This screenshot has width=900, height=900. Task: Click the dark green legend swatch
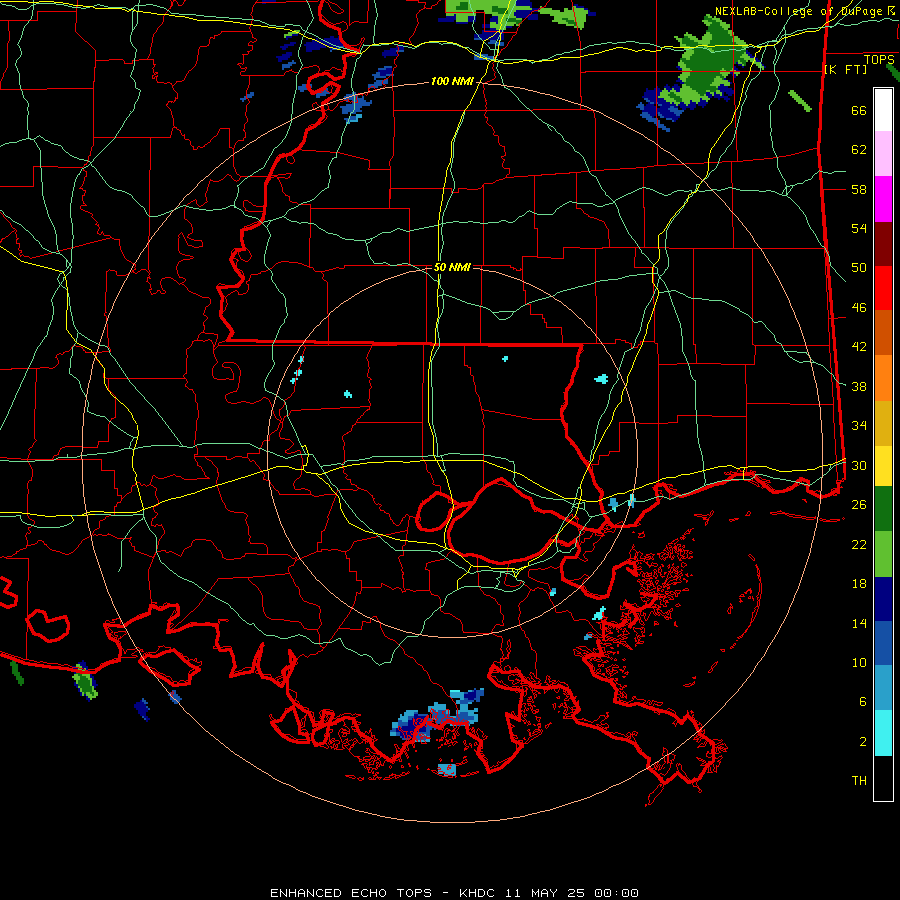click(883, 509)
